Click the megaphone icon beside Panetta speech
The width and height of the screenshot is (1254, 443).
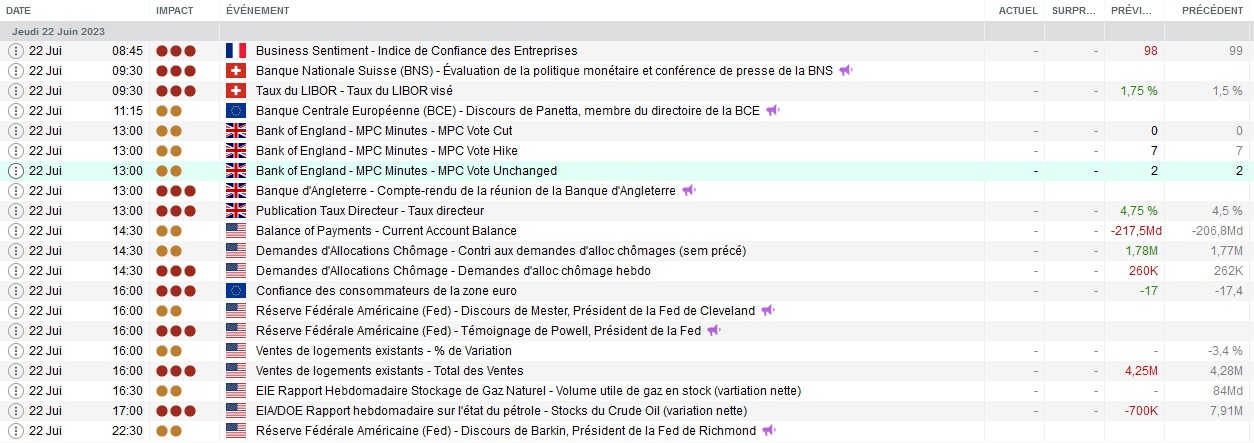click(x=773, y=111)
